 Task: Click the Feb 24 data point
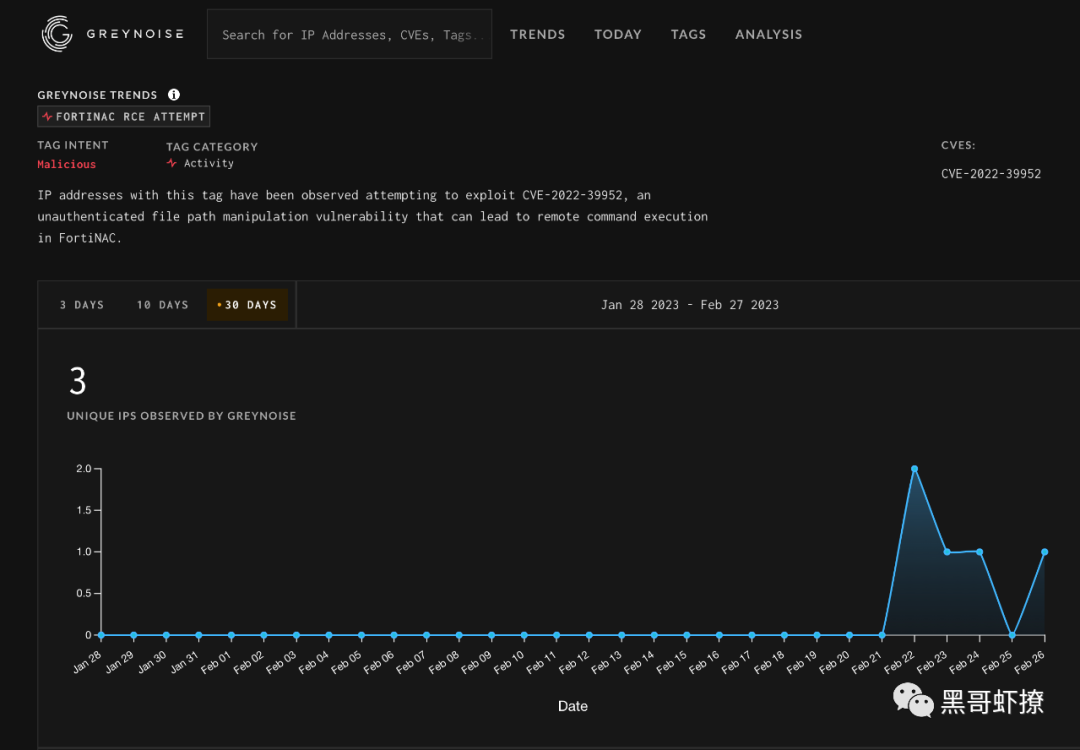979,552
